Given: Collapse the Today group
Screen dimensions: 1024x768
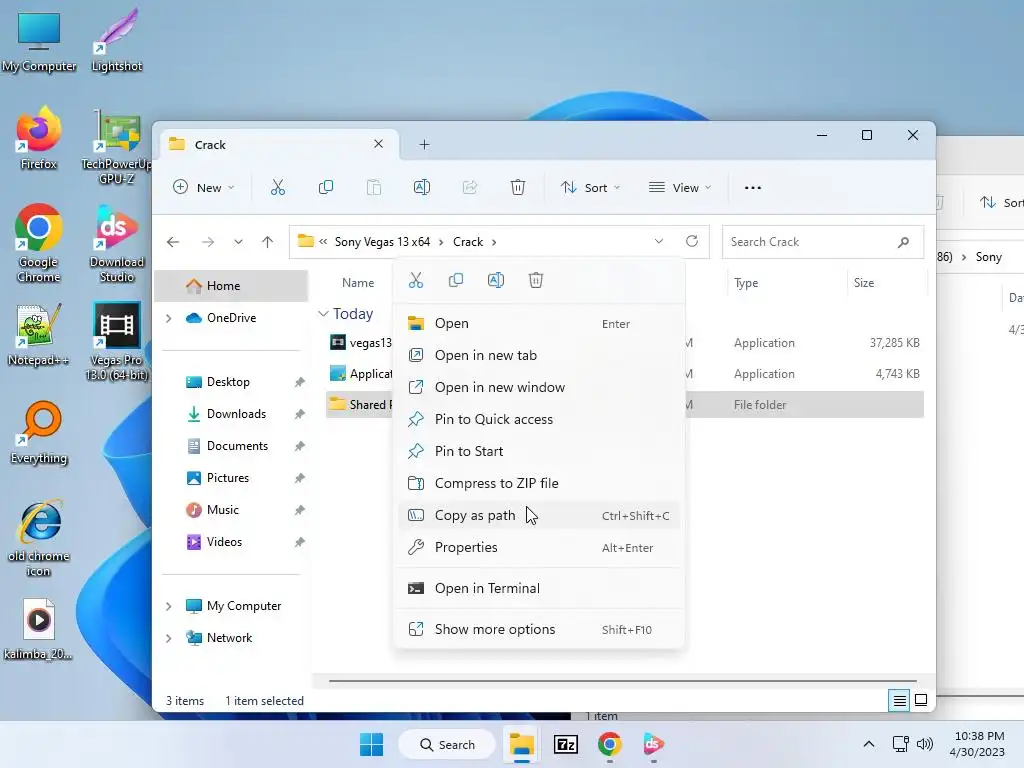Looking at the screenshot, I should 323,314.
